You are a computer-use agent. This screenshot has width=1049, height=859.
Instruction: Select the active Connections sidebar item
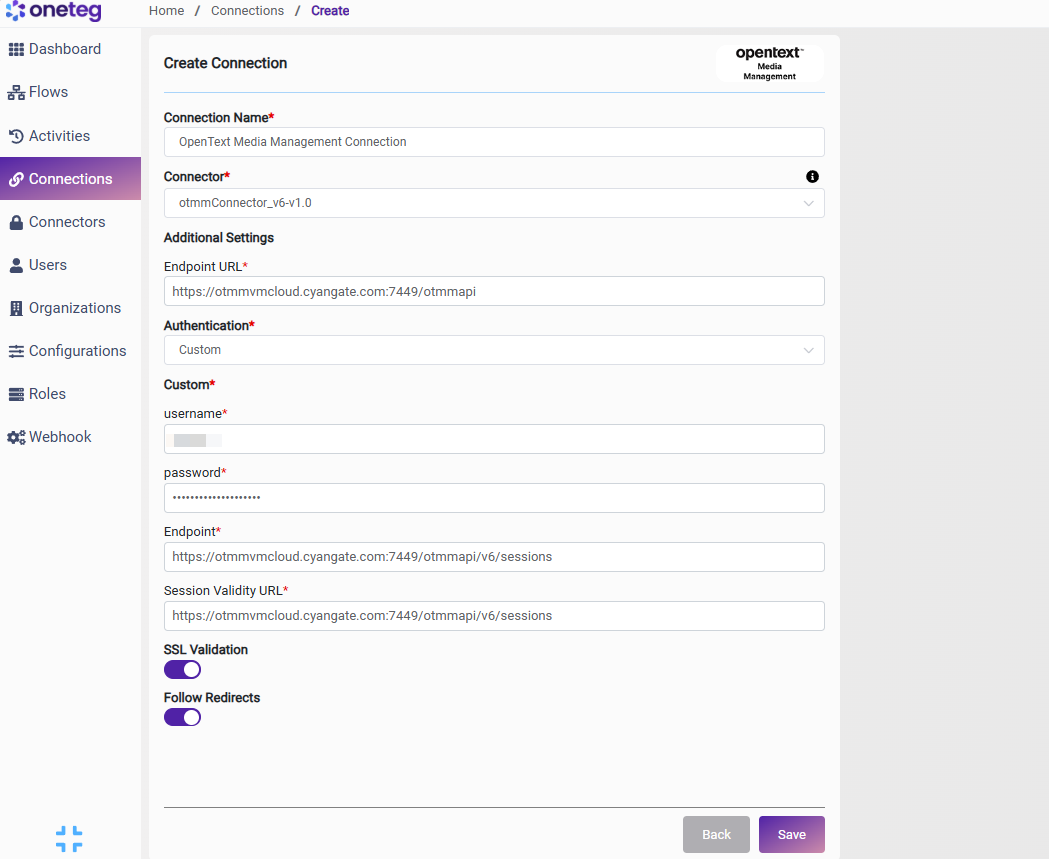pos(70,179)
